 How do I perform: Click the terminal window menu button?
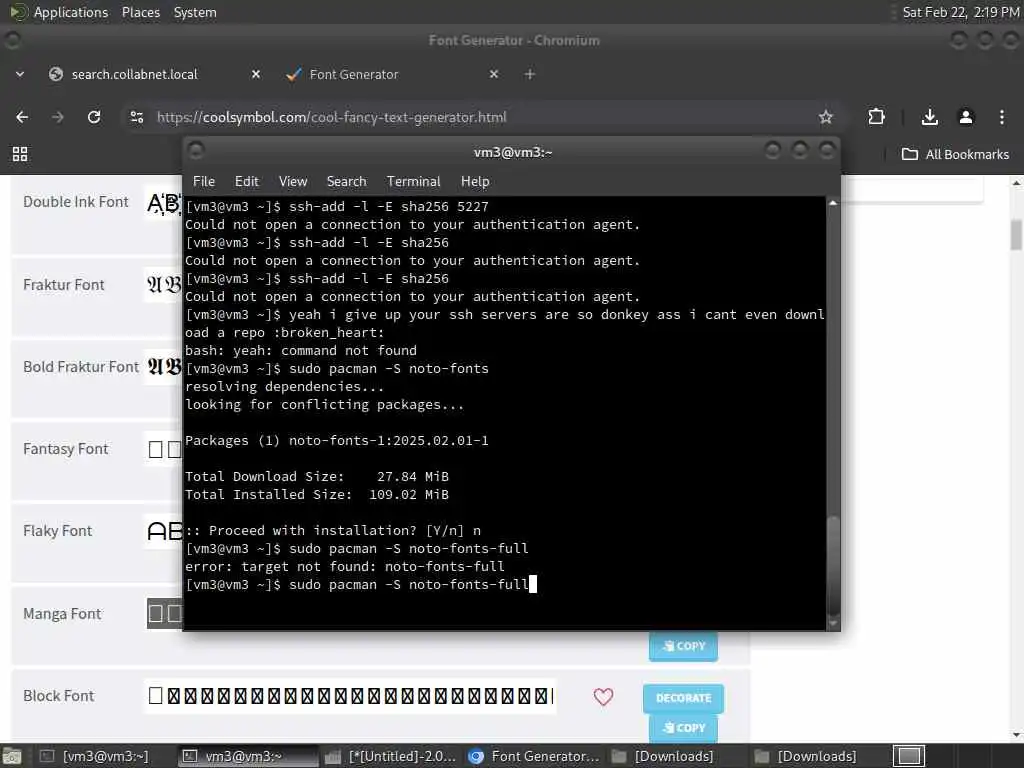tap(196, 152)
